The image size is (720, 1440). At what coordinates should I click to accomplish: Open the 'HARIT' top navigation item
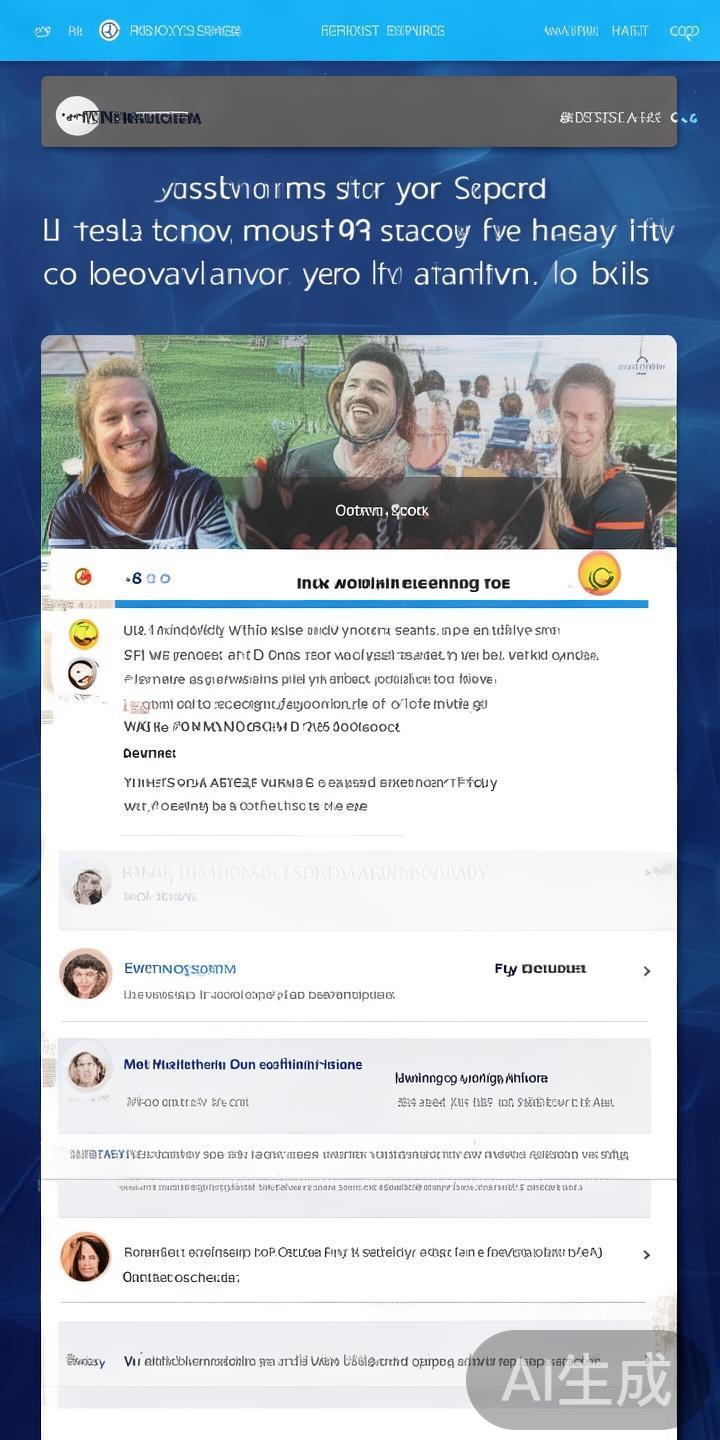[x=630, y=31]
